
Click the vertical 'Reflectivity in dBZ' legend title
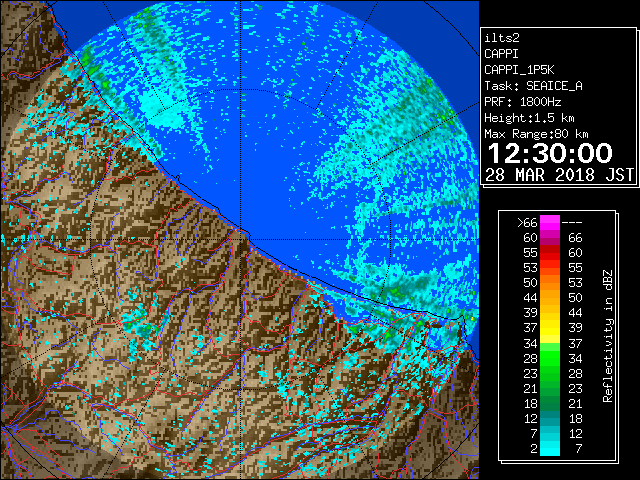607,336
